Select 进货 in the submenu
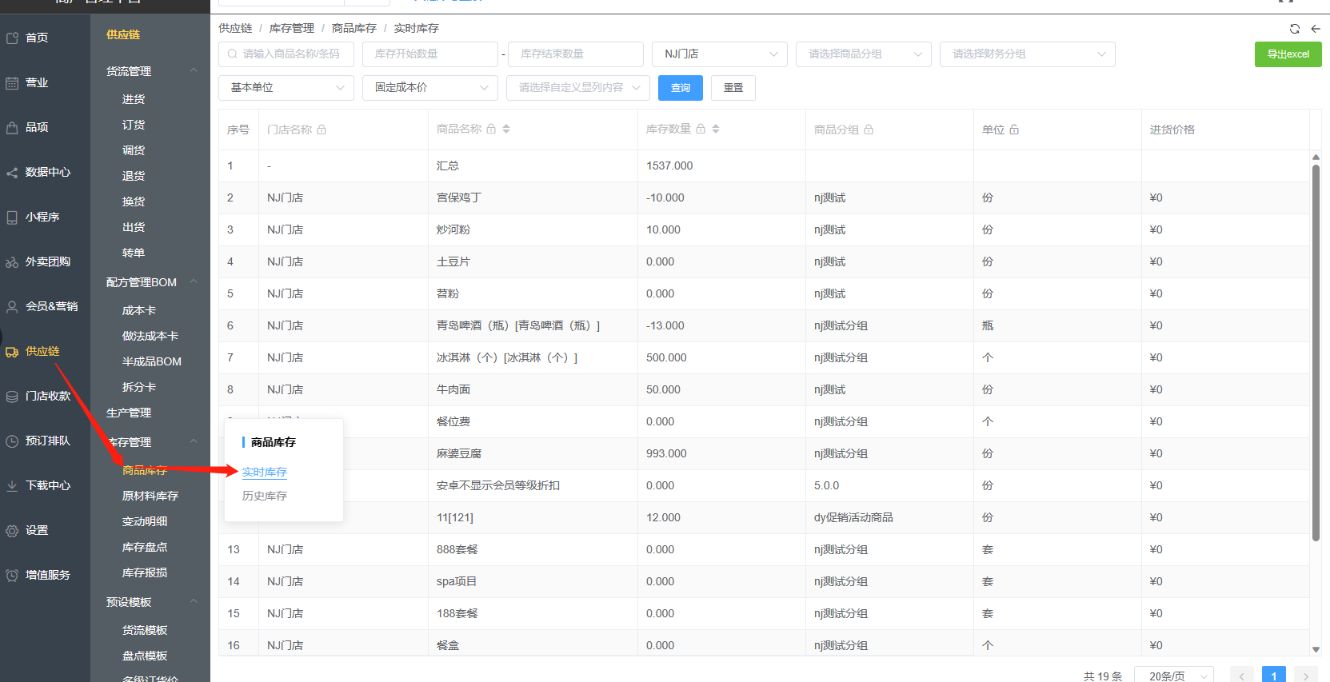Screen dimensions: 1330x682 133,99
